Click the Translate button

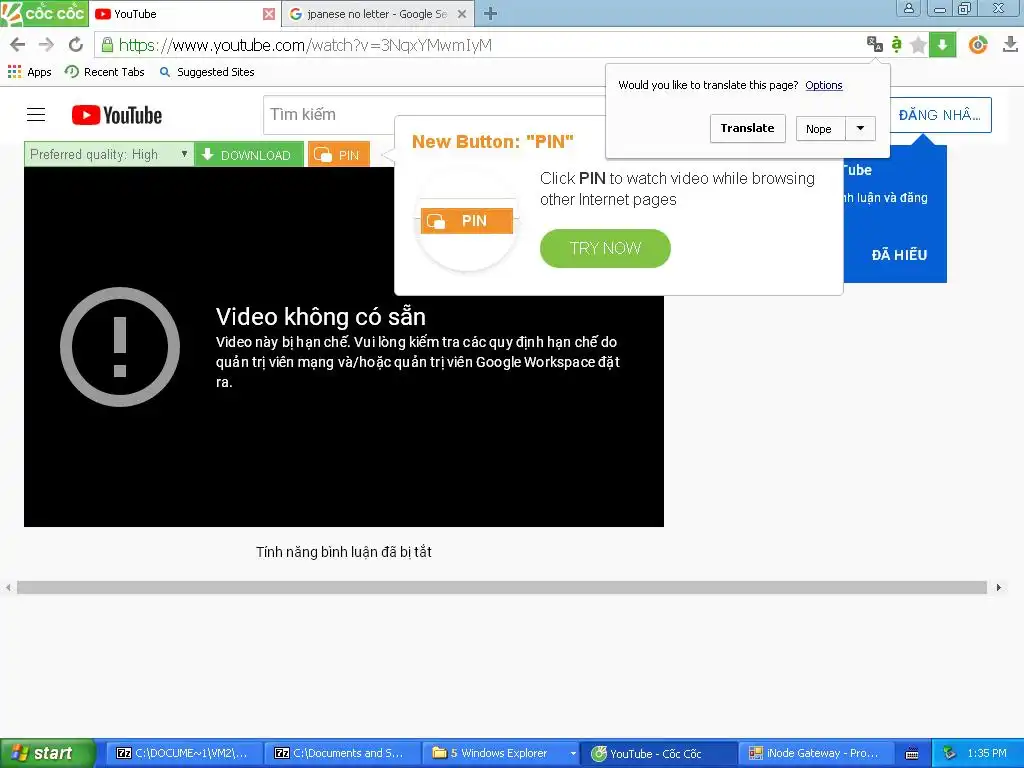(x=747, y=129)
